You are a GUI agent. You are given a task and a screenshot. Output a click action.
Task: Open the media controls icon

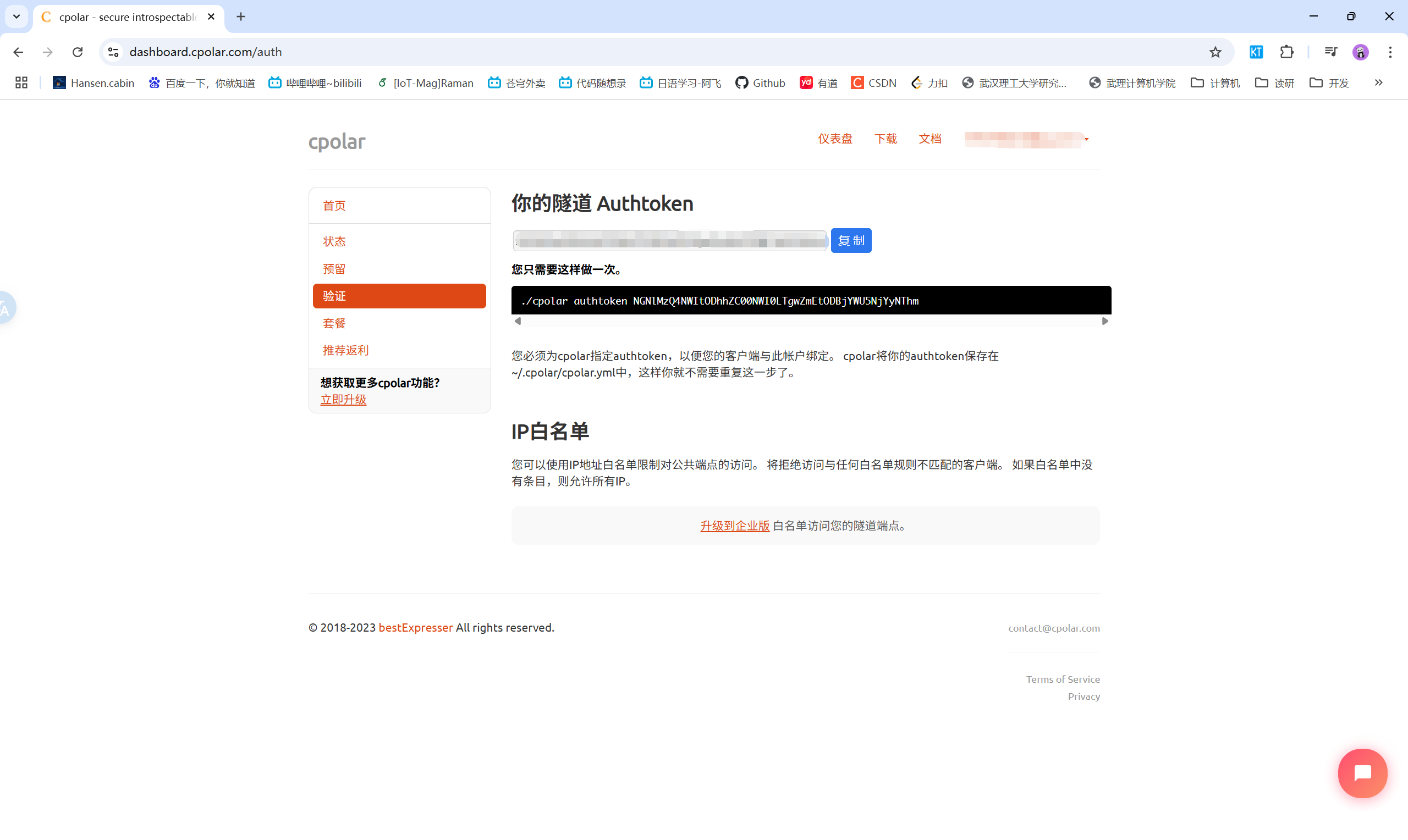pyautogui.click(x=1331, y=52)
